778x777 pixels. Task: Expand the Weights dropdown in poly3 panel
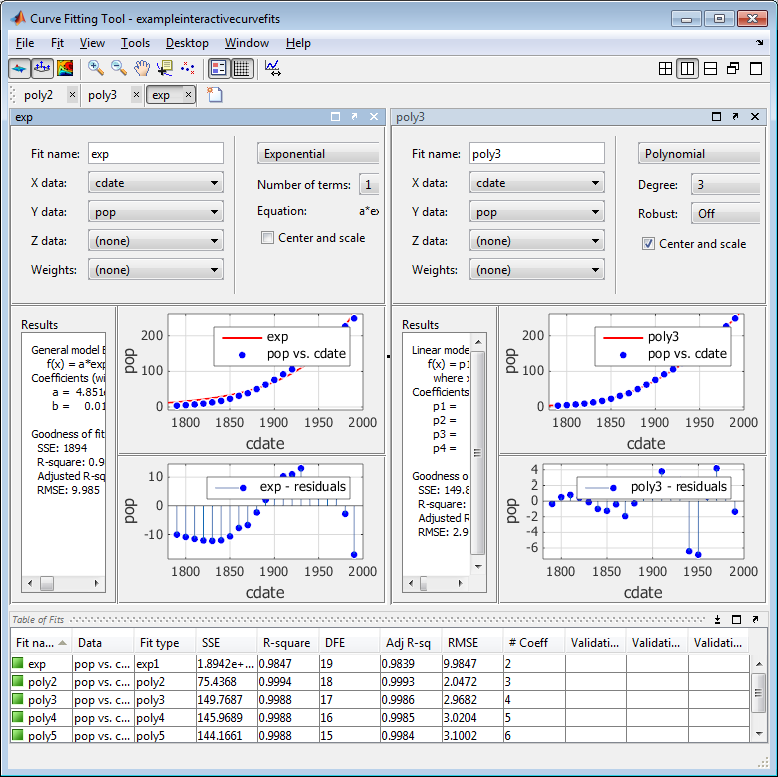coord(537,269)
